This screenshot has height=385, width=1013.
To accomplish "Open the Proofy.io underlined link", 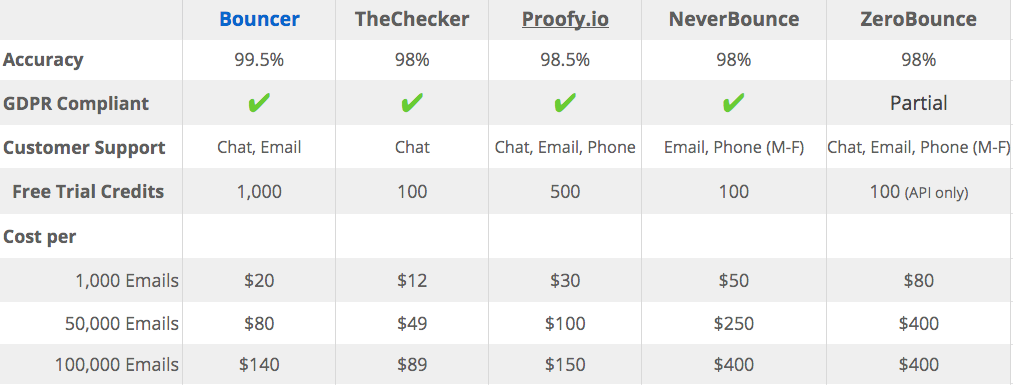I will pos(565,19).
